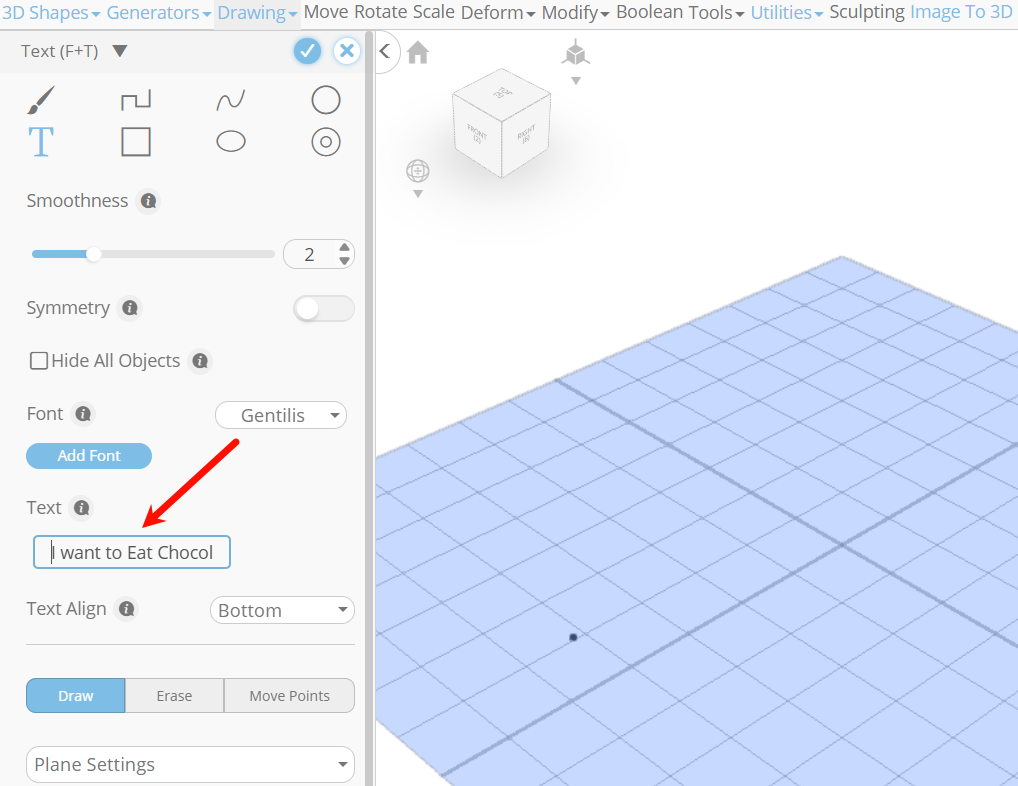
Task: Open Smoothness info tooltip icon
Action: click(x=149, y=201)
